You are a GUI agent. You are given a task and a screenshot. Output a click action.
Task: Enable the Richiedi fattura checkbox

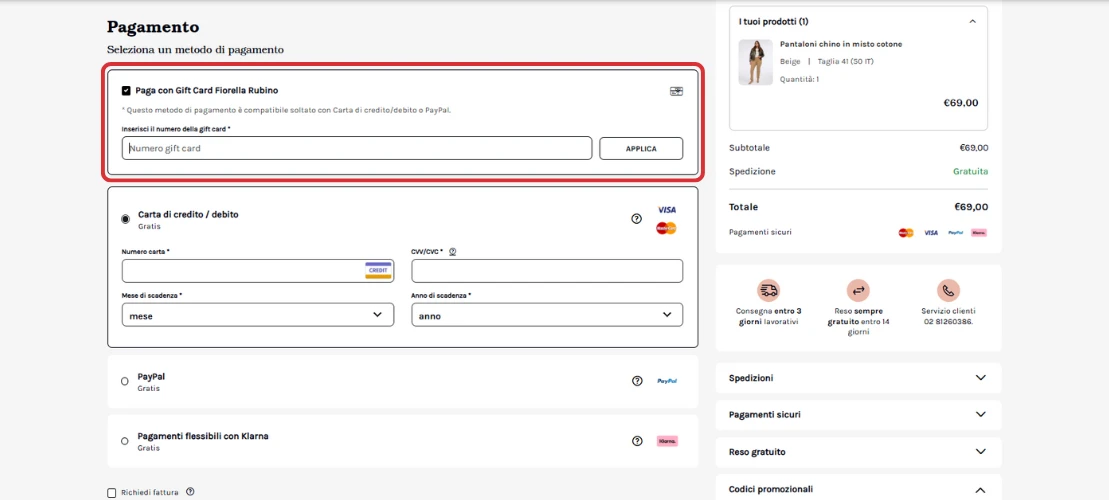(112, 493)
